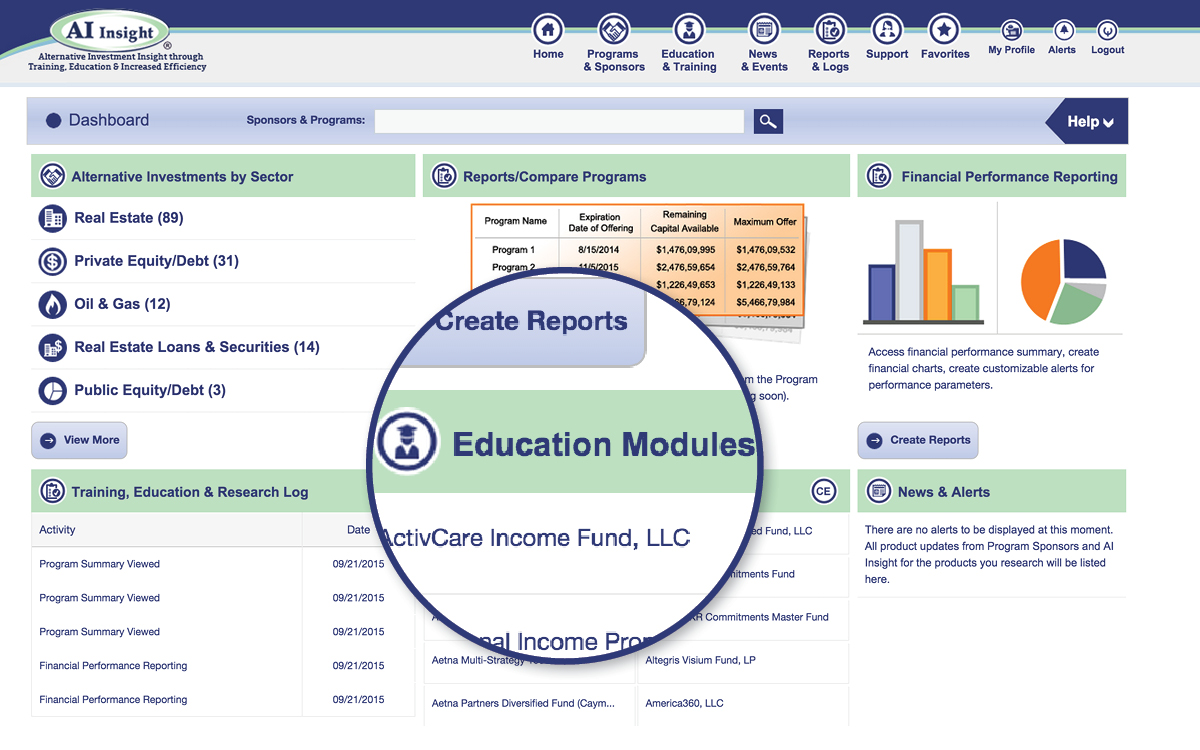Open the Reports & Logs icon
The image size is (1200, 750).
pos(829,30)
